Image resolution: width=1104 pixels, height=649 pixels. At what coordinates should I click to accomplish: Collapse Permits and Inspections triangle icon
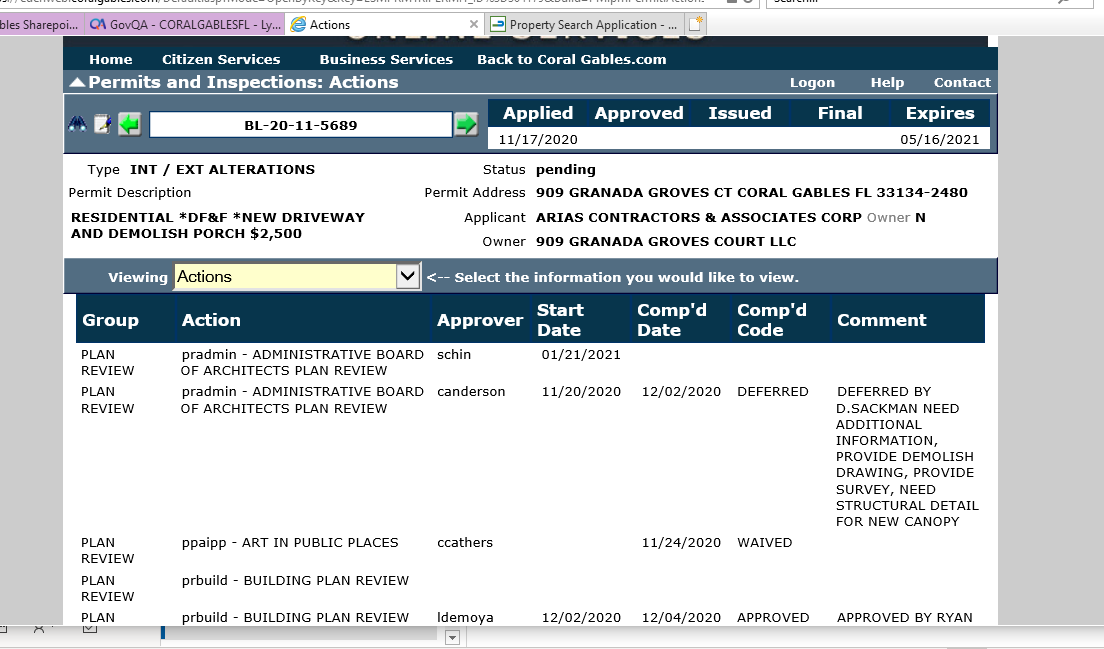[x=76, y=82]
